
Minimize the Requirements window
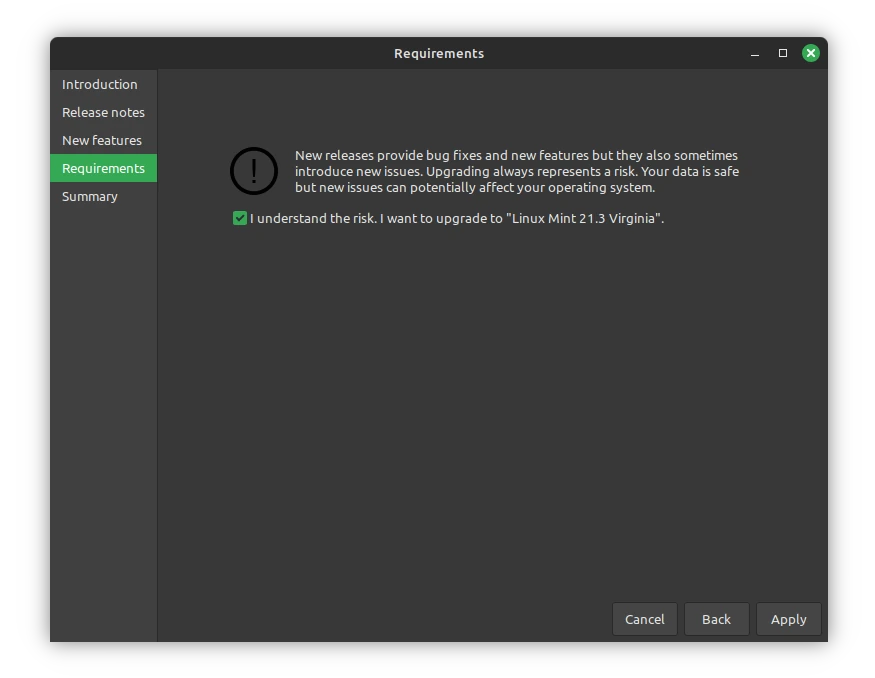(x=755, y=53)
